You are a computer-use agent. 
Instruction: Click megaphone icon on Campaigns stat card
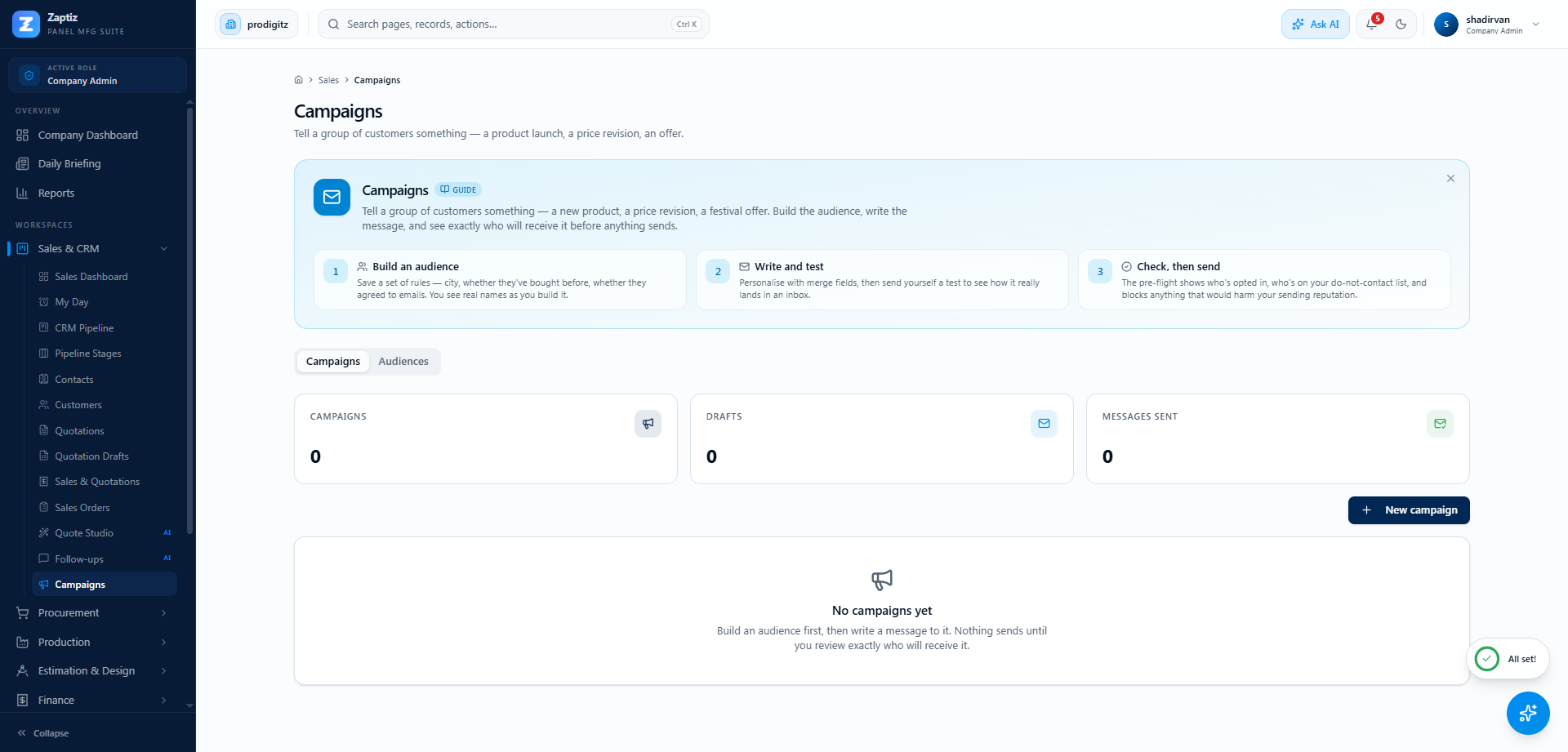pos(648,424)
